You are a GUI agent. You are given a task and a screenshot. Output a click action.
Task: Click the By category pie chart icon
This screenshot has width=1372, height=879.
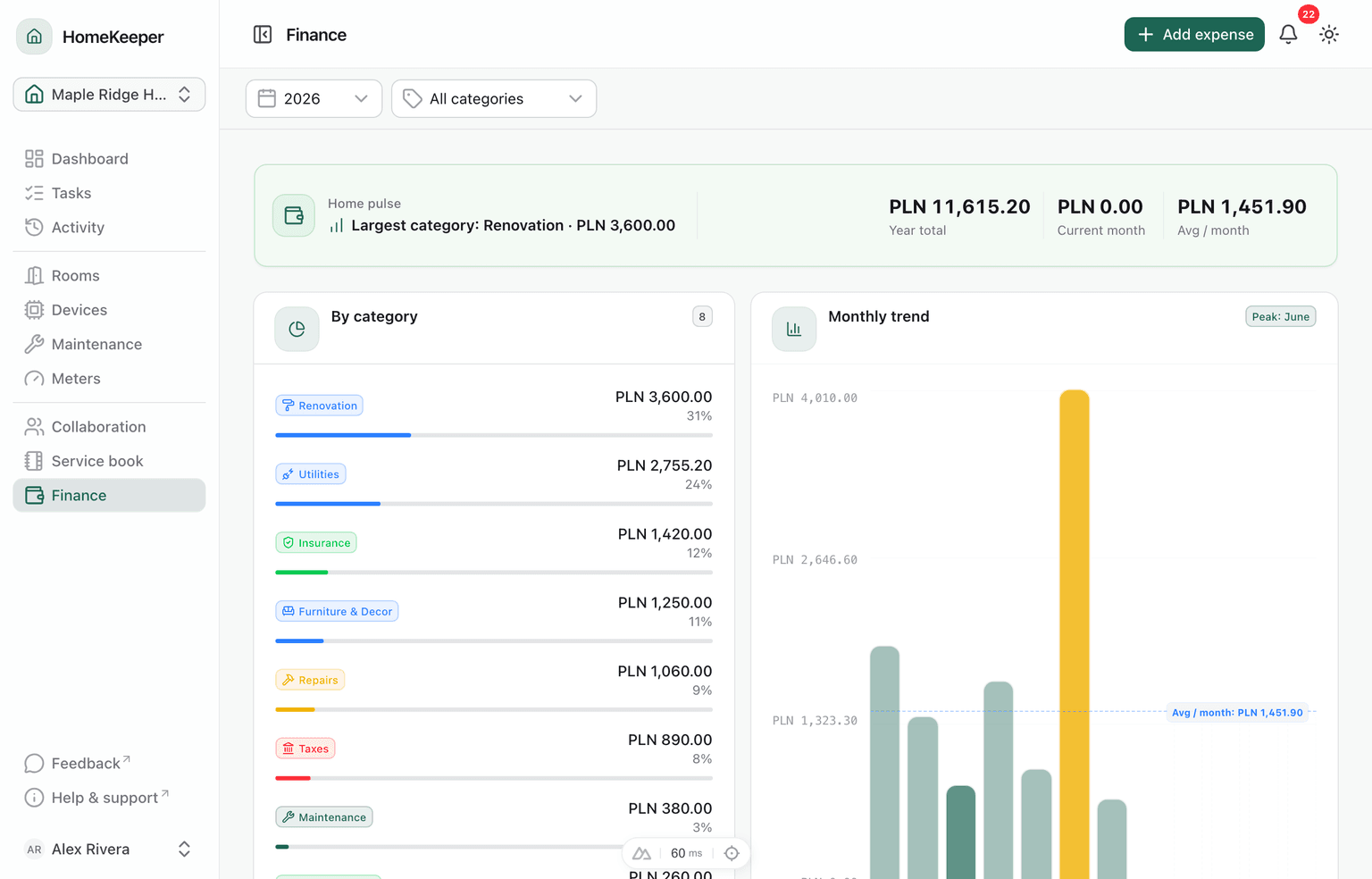[x=297, y=329]
